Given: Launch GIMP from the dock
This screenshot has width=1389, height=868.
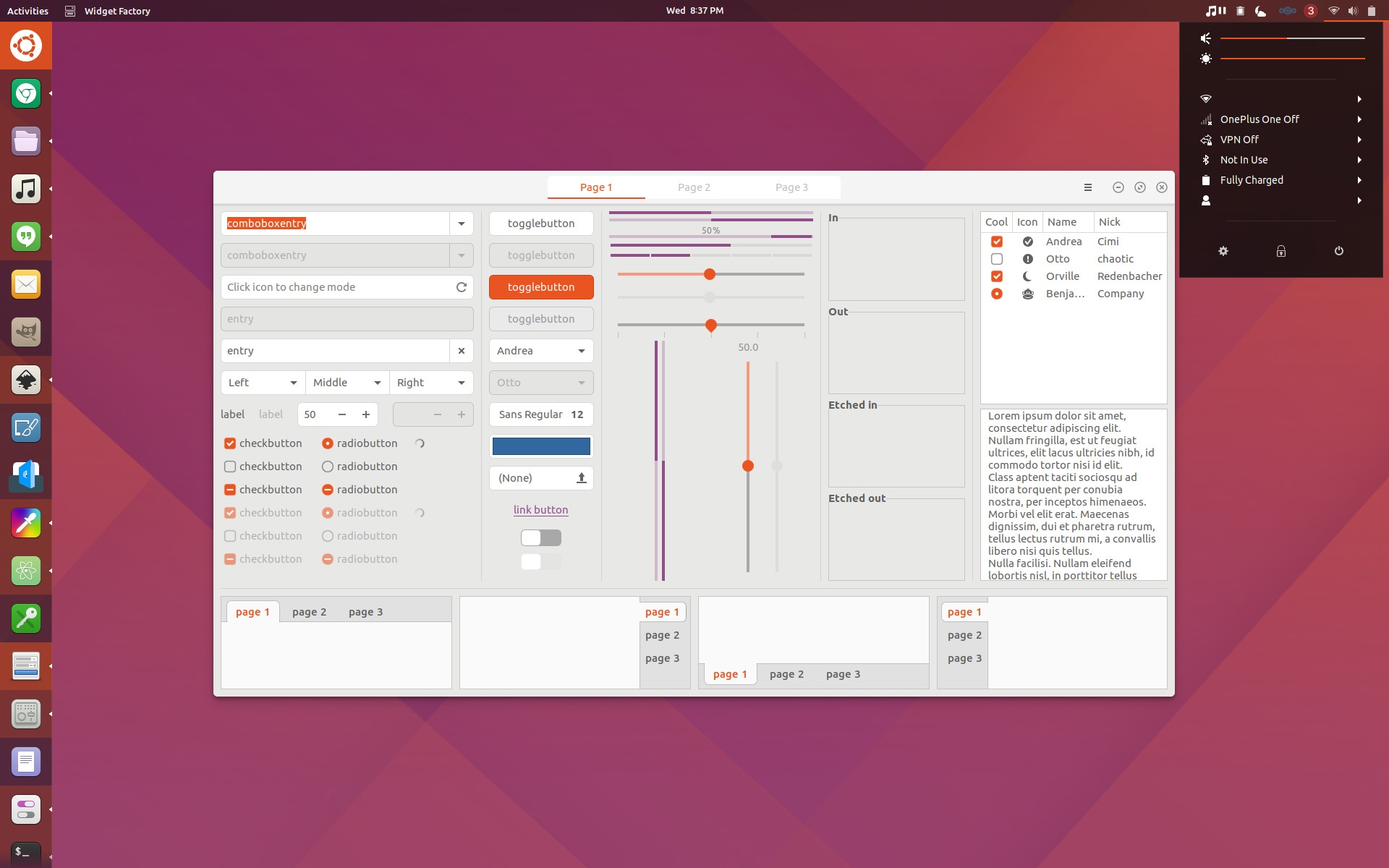Looking at the screenshot, I should [x=26, y=332].
